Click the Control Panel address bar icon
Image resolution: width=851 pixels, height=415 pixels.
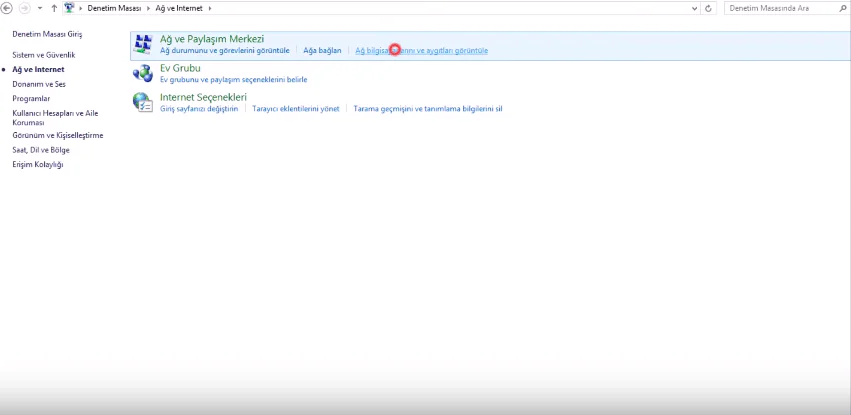69,8
